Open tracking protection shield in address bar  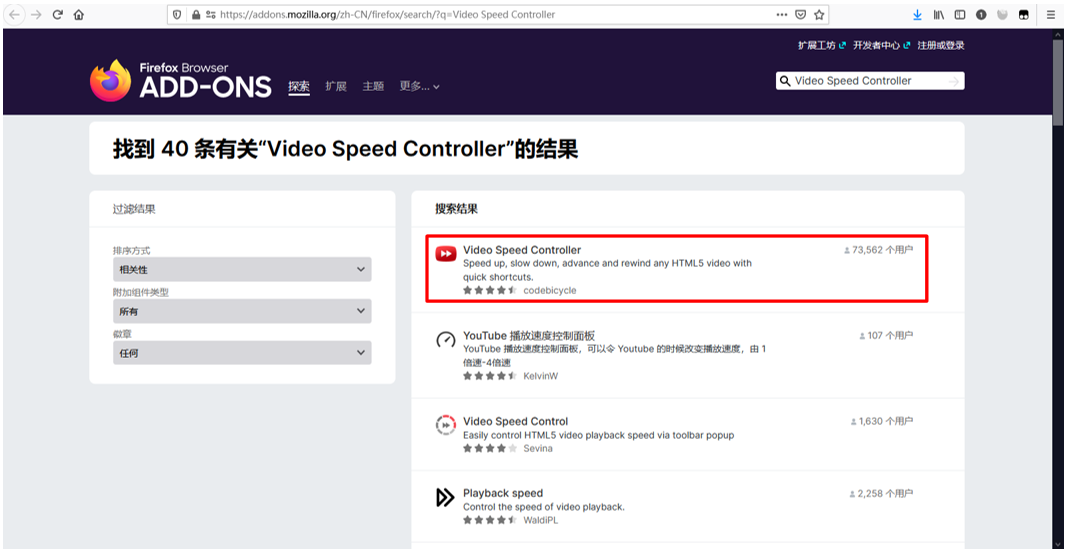pyautogui.click(x=178, y=14)
